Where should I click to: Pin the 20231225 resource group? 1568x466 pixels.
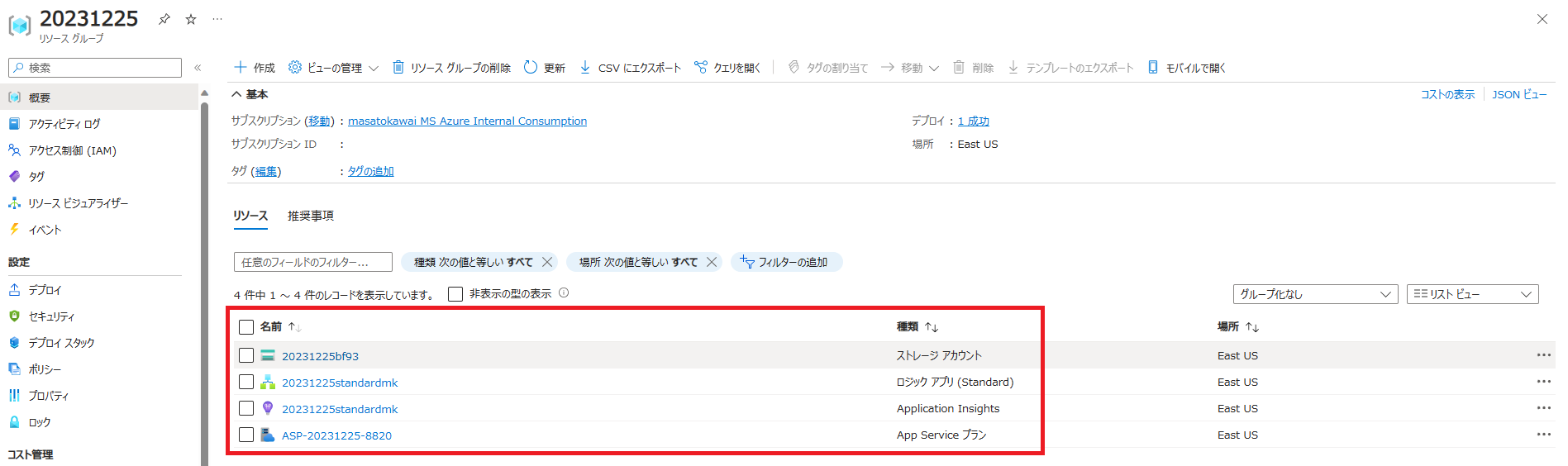pyautogui.click(x=164, y=19)
